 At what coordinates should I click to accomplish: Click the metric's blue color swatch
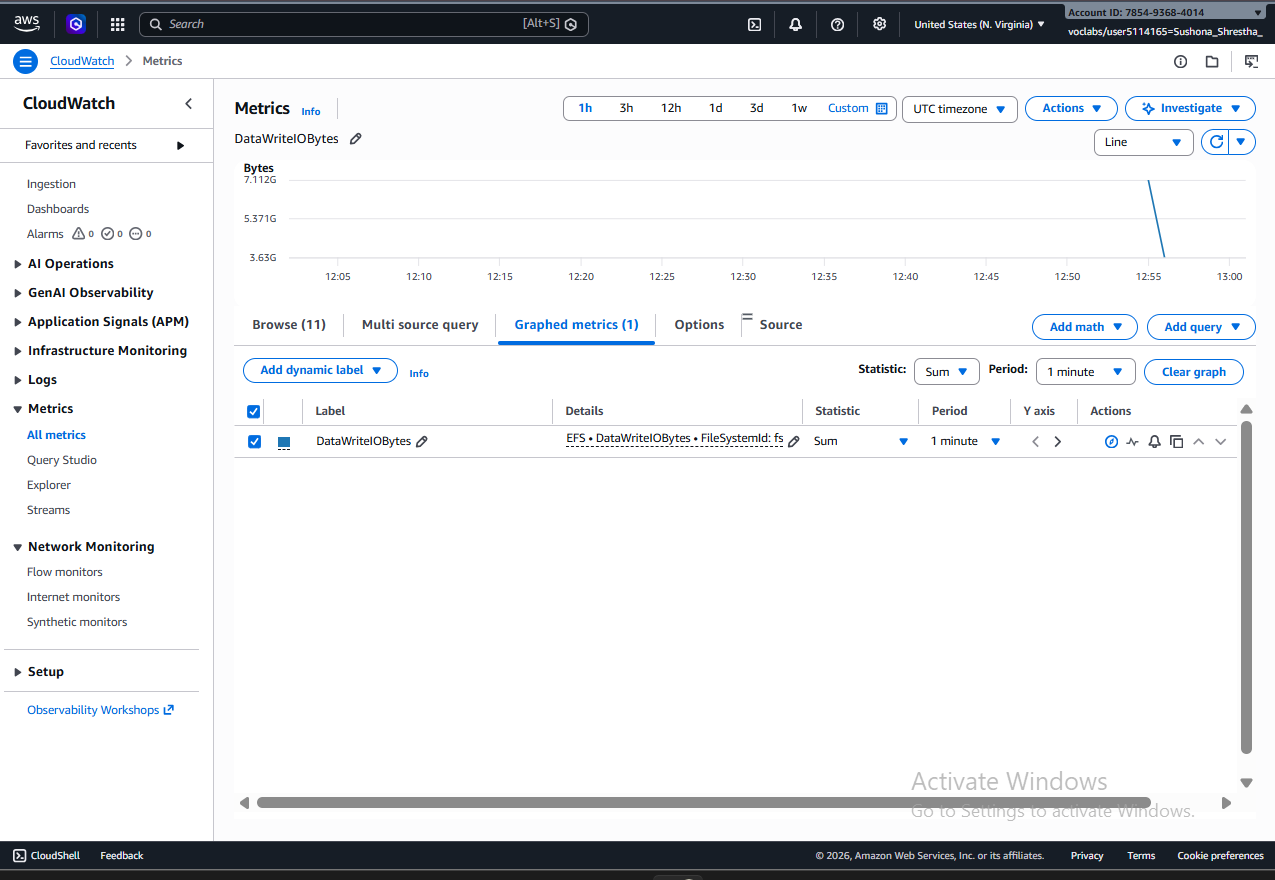[284, 442]
